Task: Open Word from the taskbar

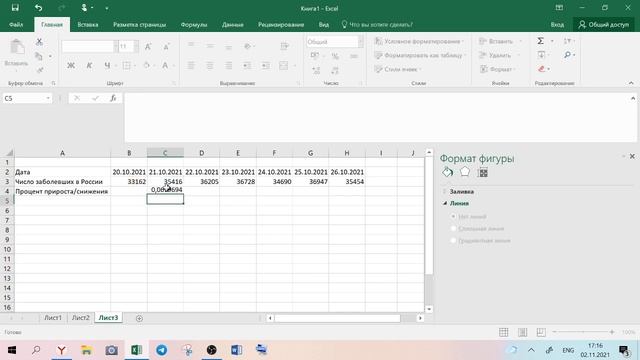Action: click(236, 350)
